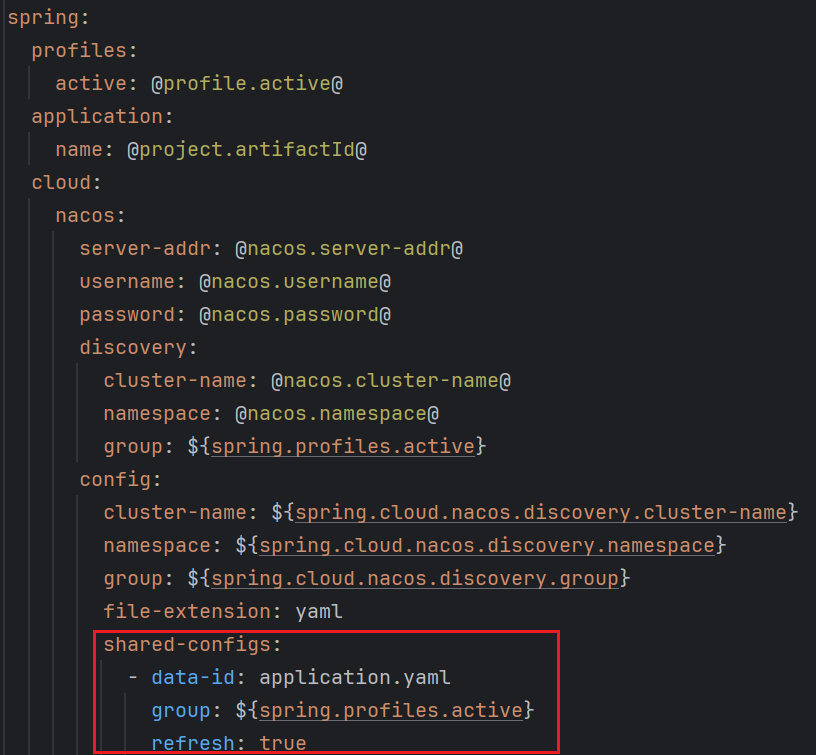Image resolution: width=816 pixels, height=755 pixels.
Task: Click the 'namespace' key under discovery
Action: coord(157,414)
